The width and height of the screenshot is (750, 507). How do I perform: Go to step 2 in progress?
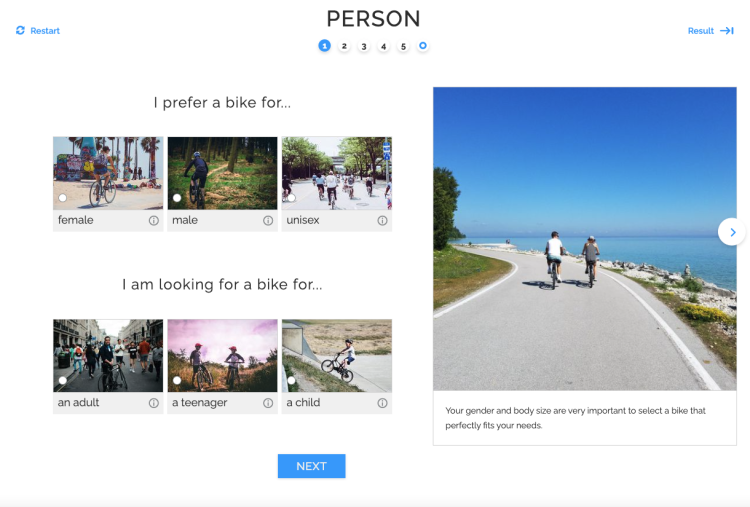[344, 46]
